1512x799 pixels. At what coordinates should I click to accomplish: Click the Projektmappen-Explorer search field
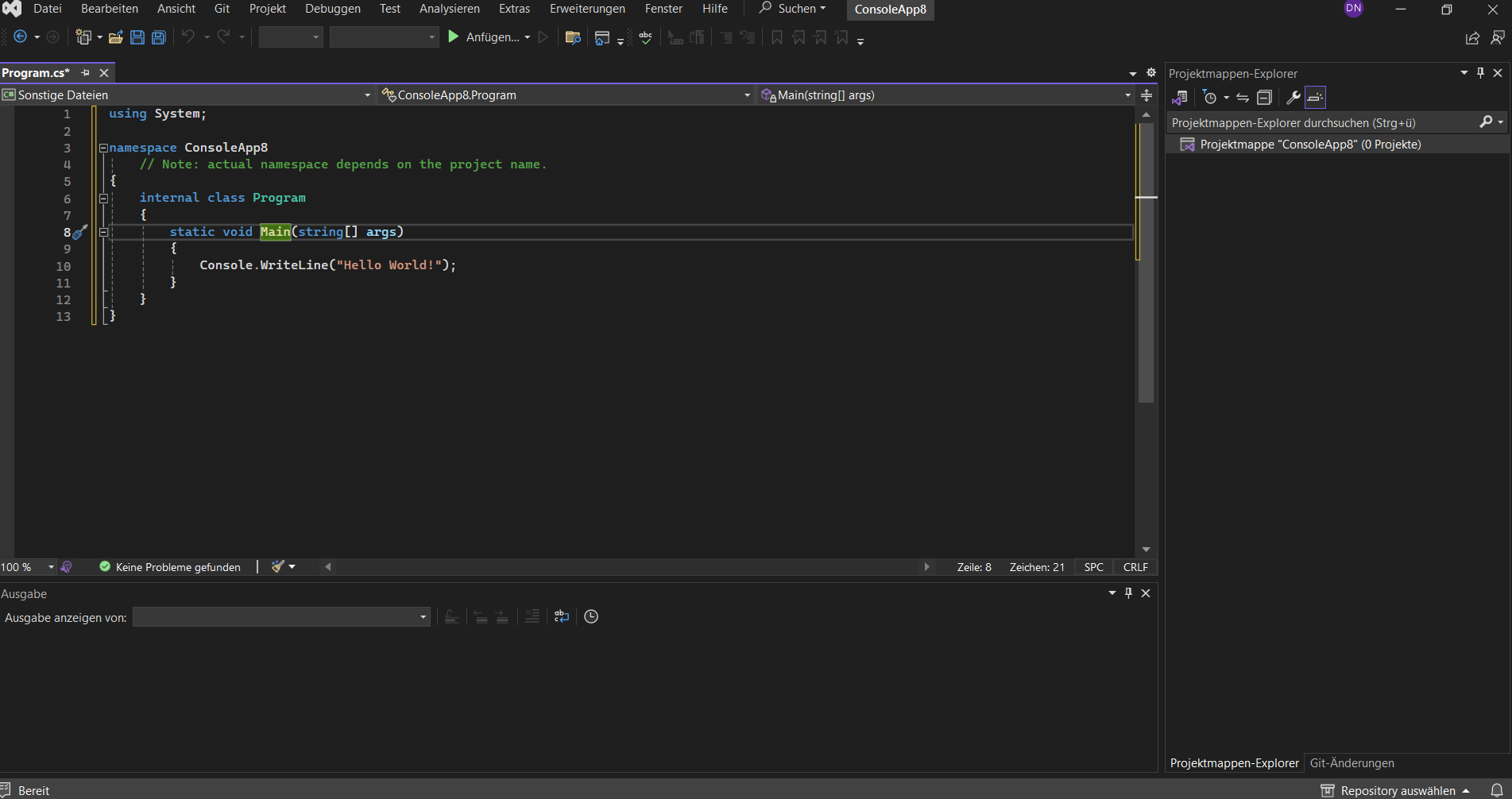pyautogui.click(x=1311, y=122)
